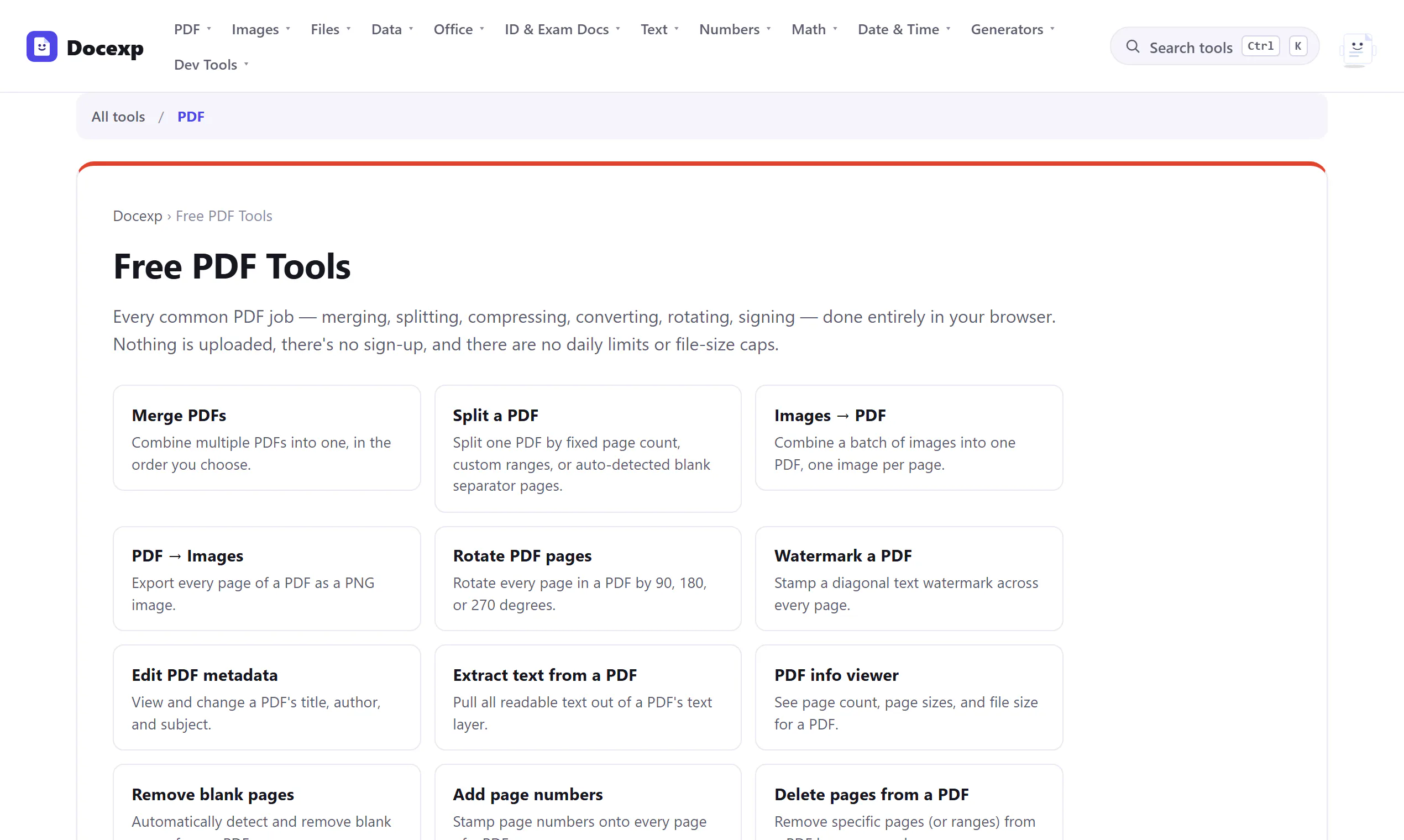Click the Docexp brand name
This screenshot has width=1404, height=840.
104,48
